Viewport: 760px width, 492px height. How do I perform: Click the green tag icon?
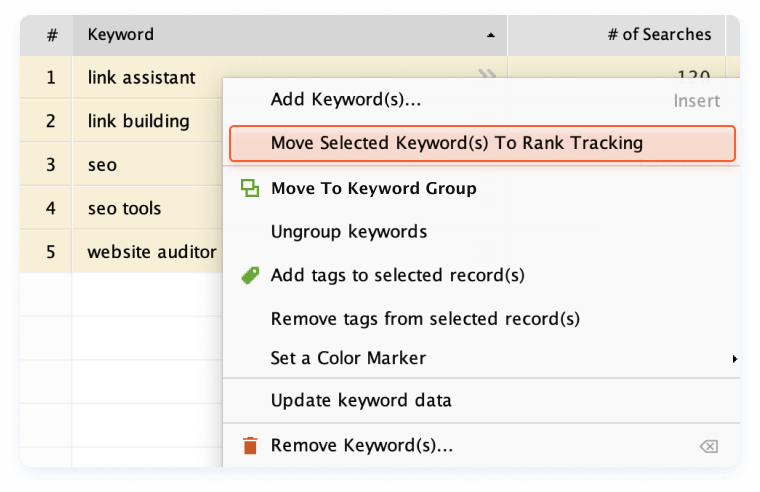point(250,275)
